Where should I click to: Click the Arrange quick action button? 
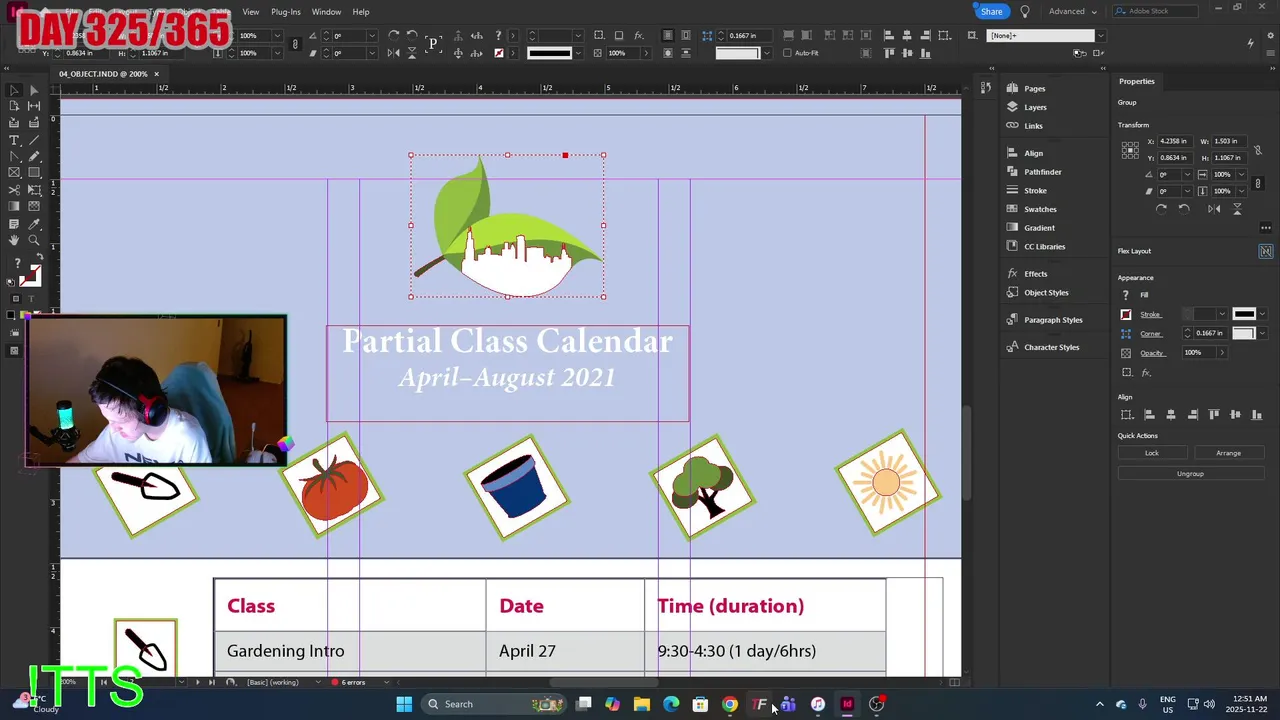click(1229, 453)
